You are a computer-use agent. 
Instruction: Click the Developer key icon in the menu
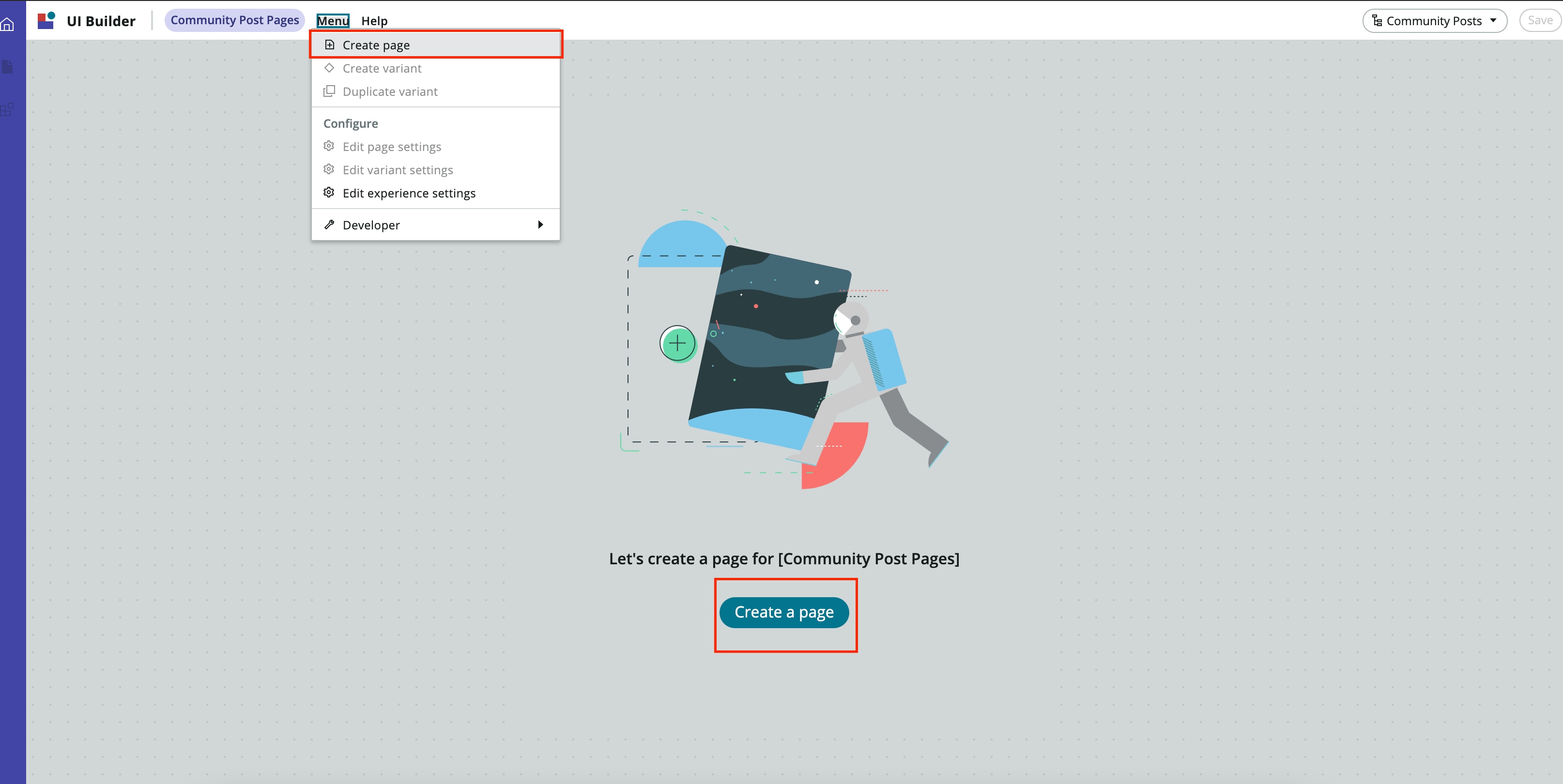329,225
